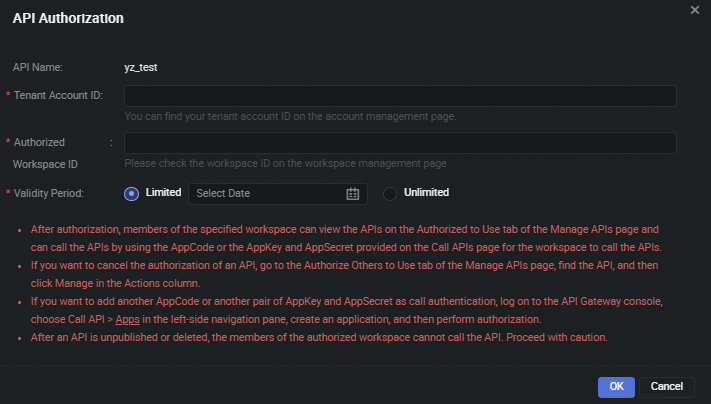The height and width of the screenshot is (404, 711).
Task: Click the Validity Period label
Action: point(48,193)
